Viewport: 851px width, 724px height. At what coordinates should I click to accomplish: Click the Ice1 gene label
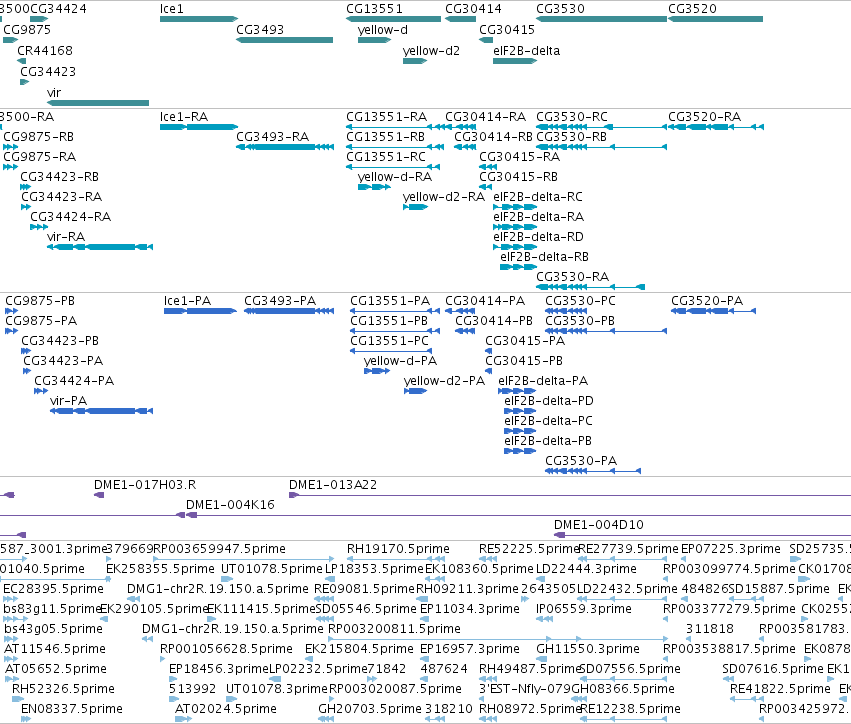click(x=172, y=9)
